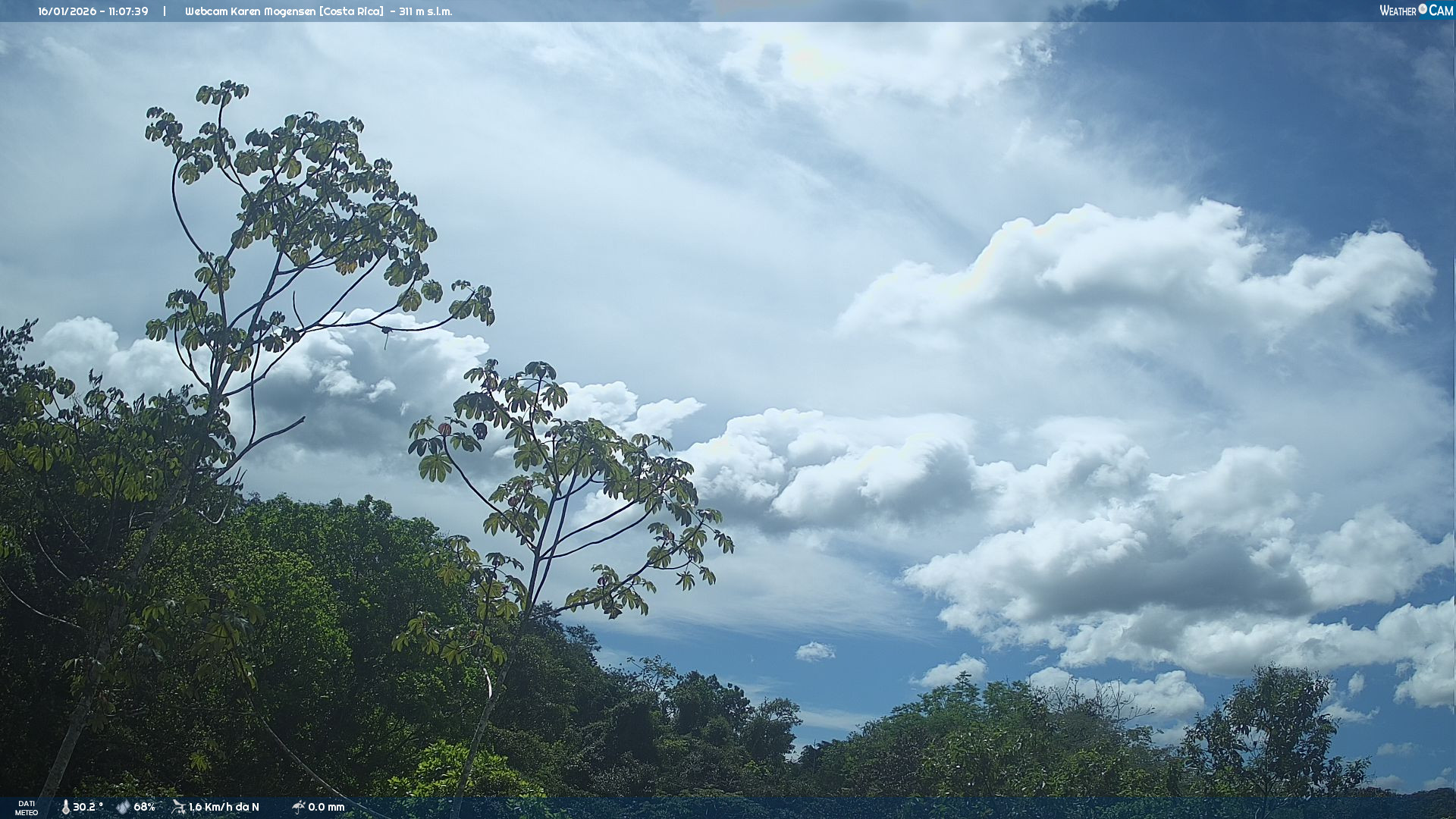
Task: Click the rain umbrella precipitation icon
Action: 298,807
